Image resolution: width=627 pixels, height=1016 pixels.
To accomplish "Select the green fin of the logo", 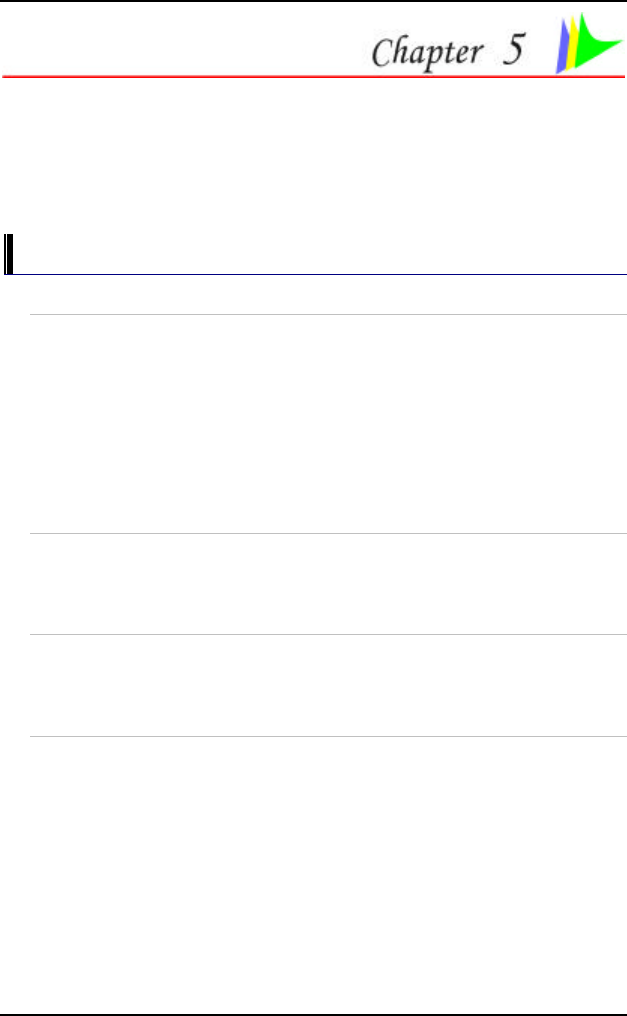I will point(598,41).
